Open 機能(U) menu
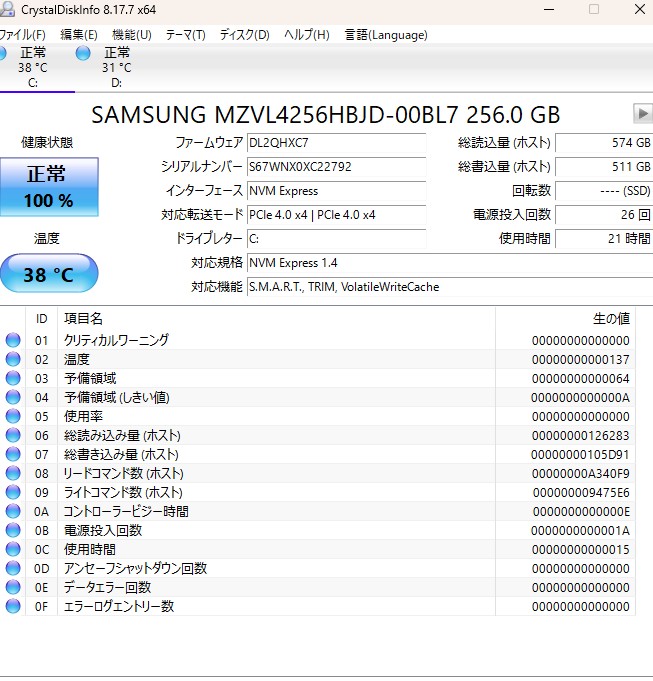Viewport: 653px width, 681px height. pyautogui.click(x=132, y=35)
